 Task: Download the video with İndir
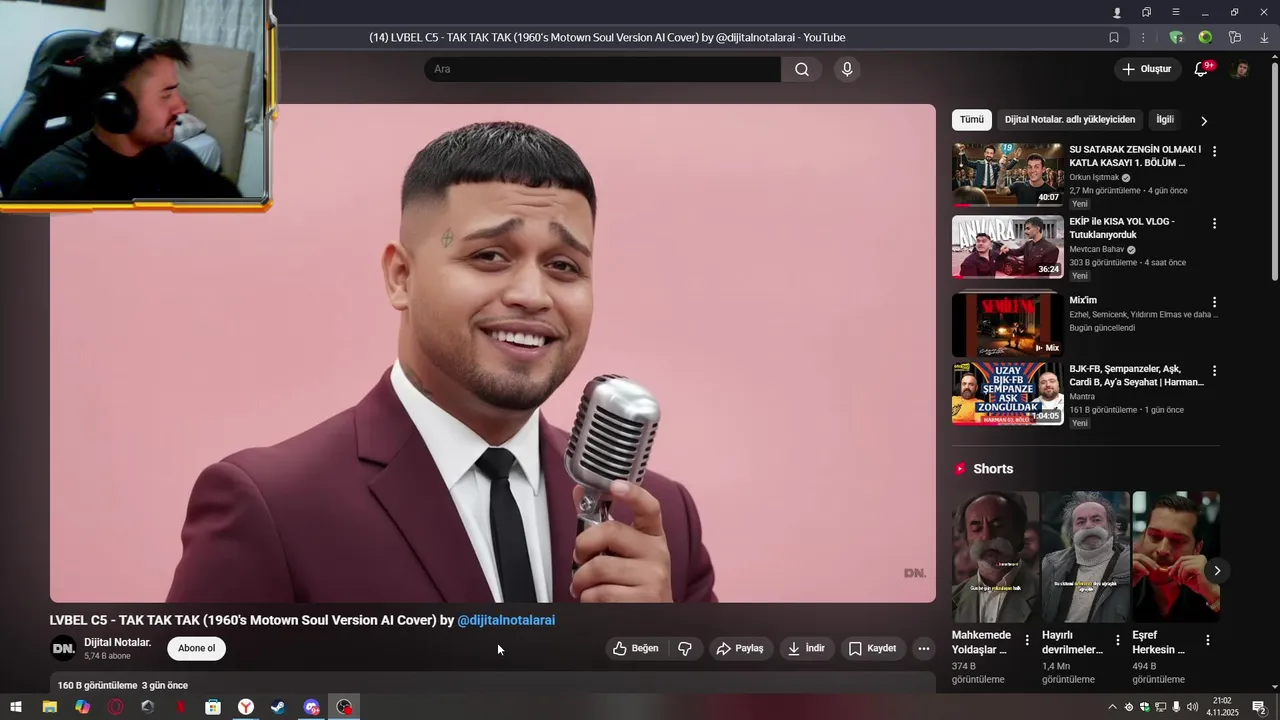[x=806, y=648]
